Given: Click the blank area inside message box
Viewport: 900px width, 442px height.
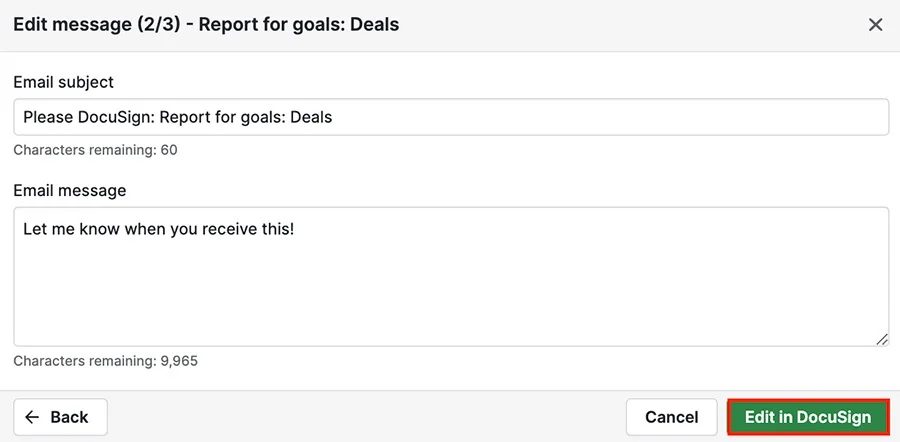Looking at the screenshot, I should (451, 293).
